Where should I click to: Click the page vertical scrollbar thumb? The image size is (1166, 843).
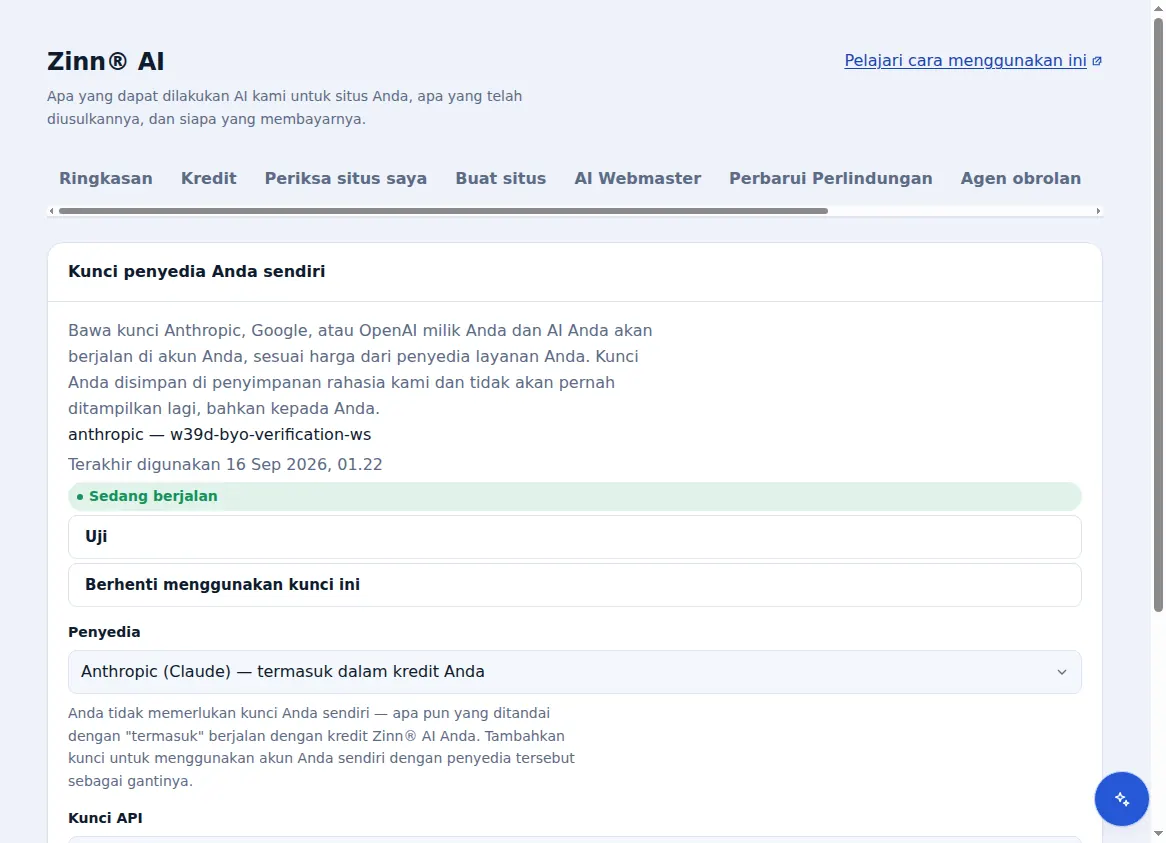click(x=1158, y=315)
